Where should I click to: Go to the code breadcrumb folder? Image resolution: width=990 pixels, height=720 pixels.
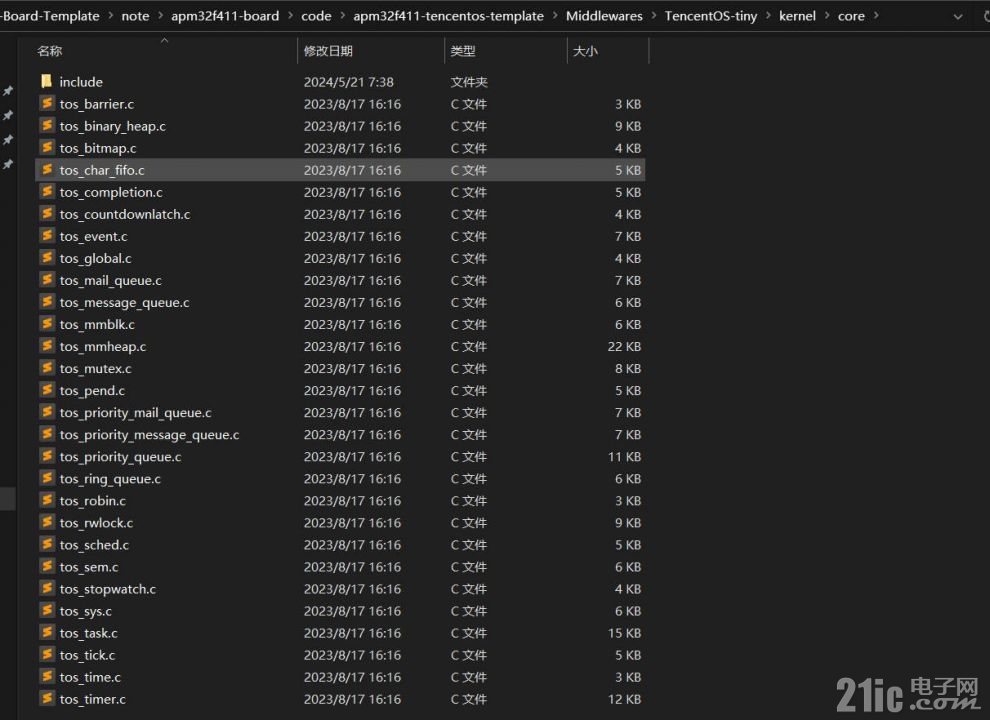click(316, 16)
